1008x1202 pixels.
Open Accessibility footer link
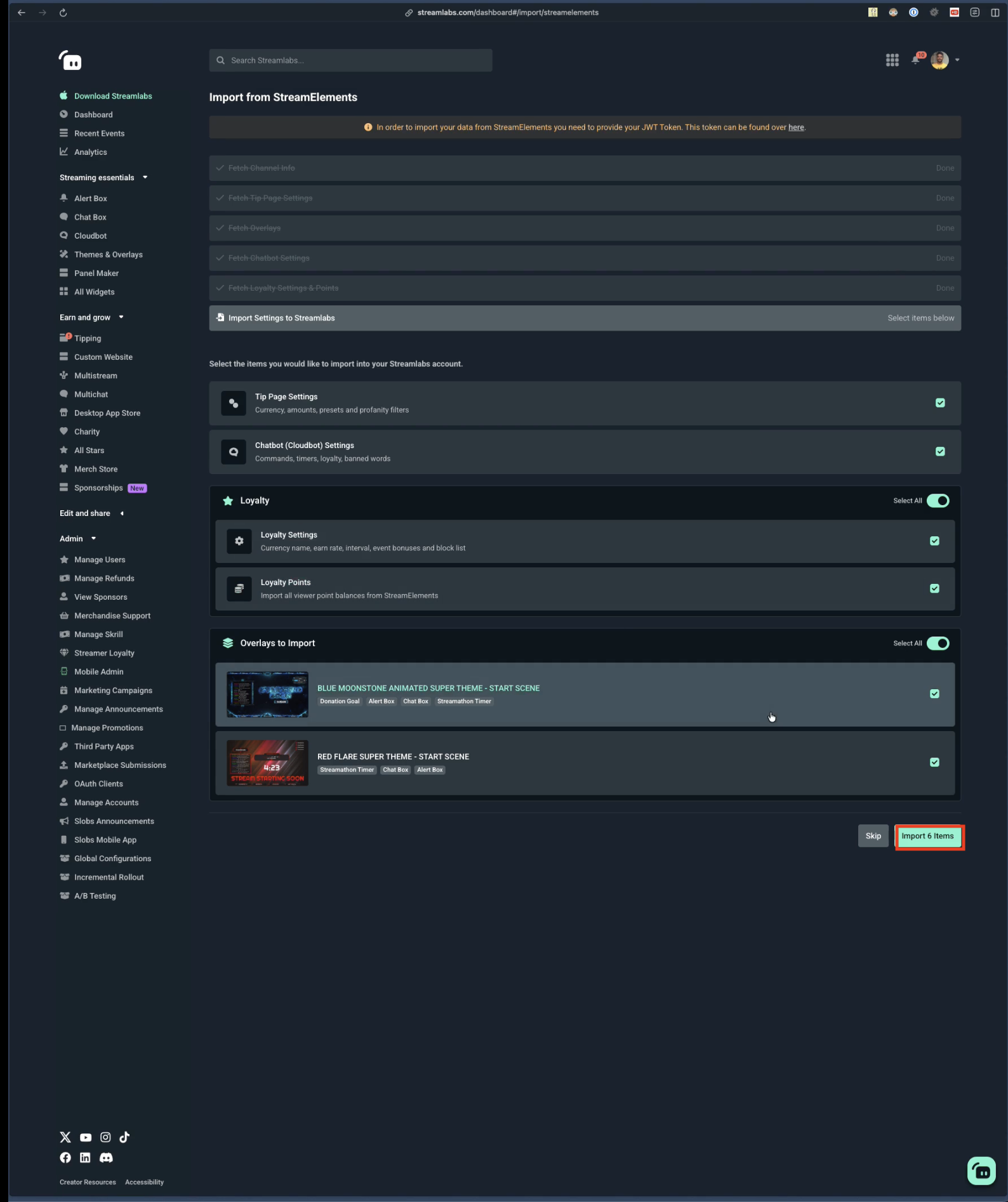click(x=144, y=1182)
